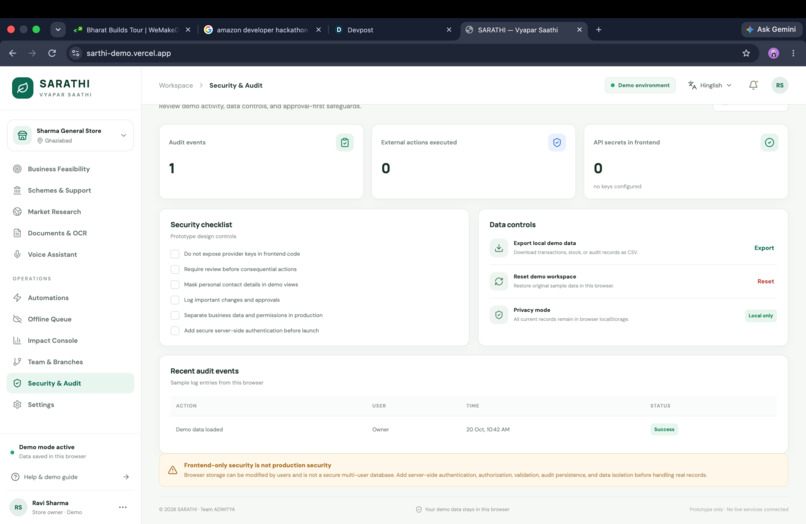Open Documents & OCR section

tap(70, 233)
